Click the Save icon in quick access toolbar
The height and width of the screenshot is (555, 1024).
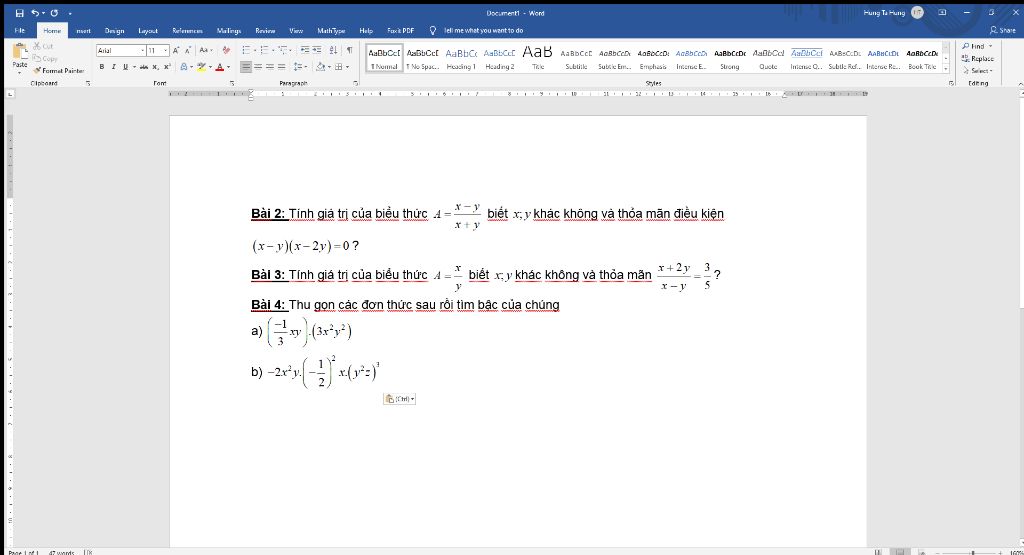pos(20,13)
